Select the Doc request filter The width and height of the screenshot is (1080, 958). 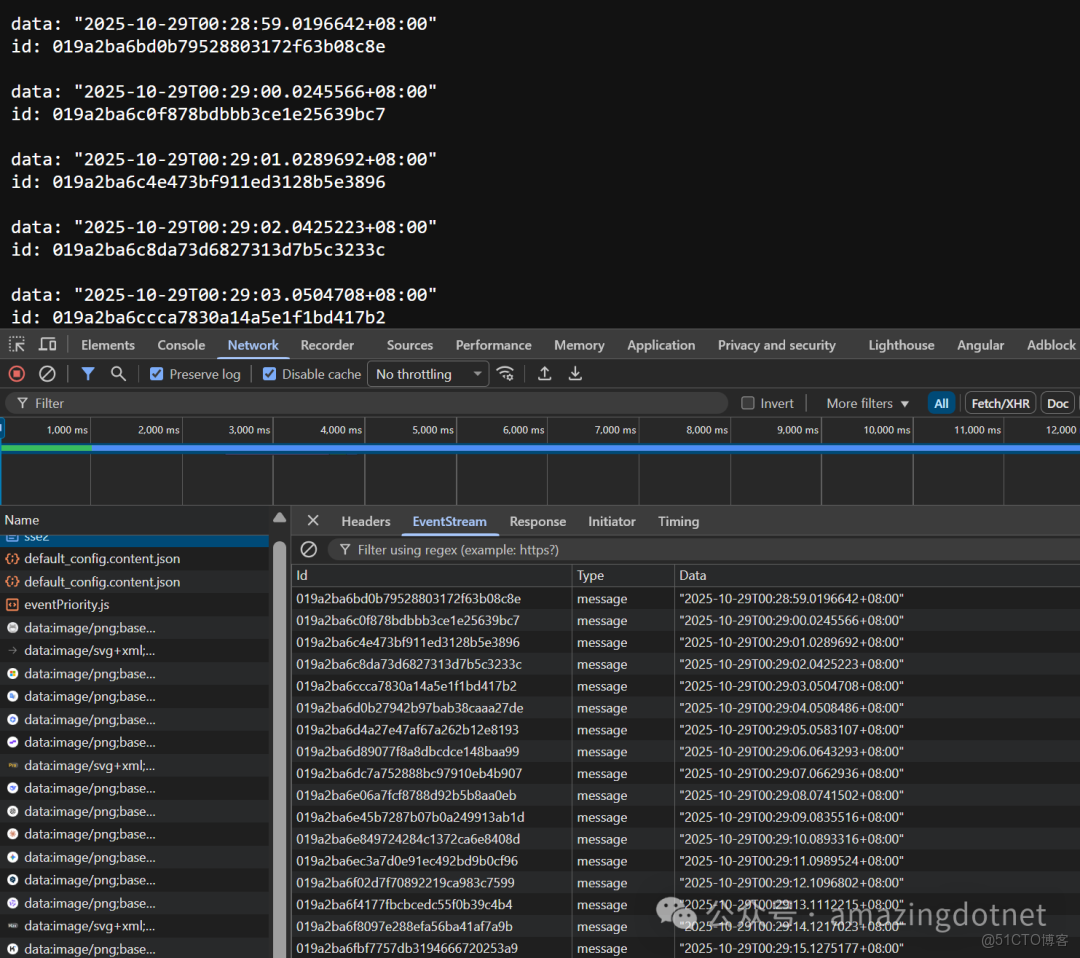pos(1056,402)
